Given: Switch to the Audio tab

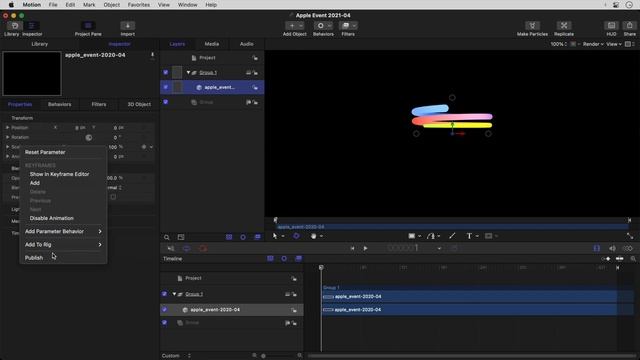Looking at the screenshot, I should click(247, 44).
